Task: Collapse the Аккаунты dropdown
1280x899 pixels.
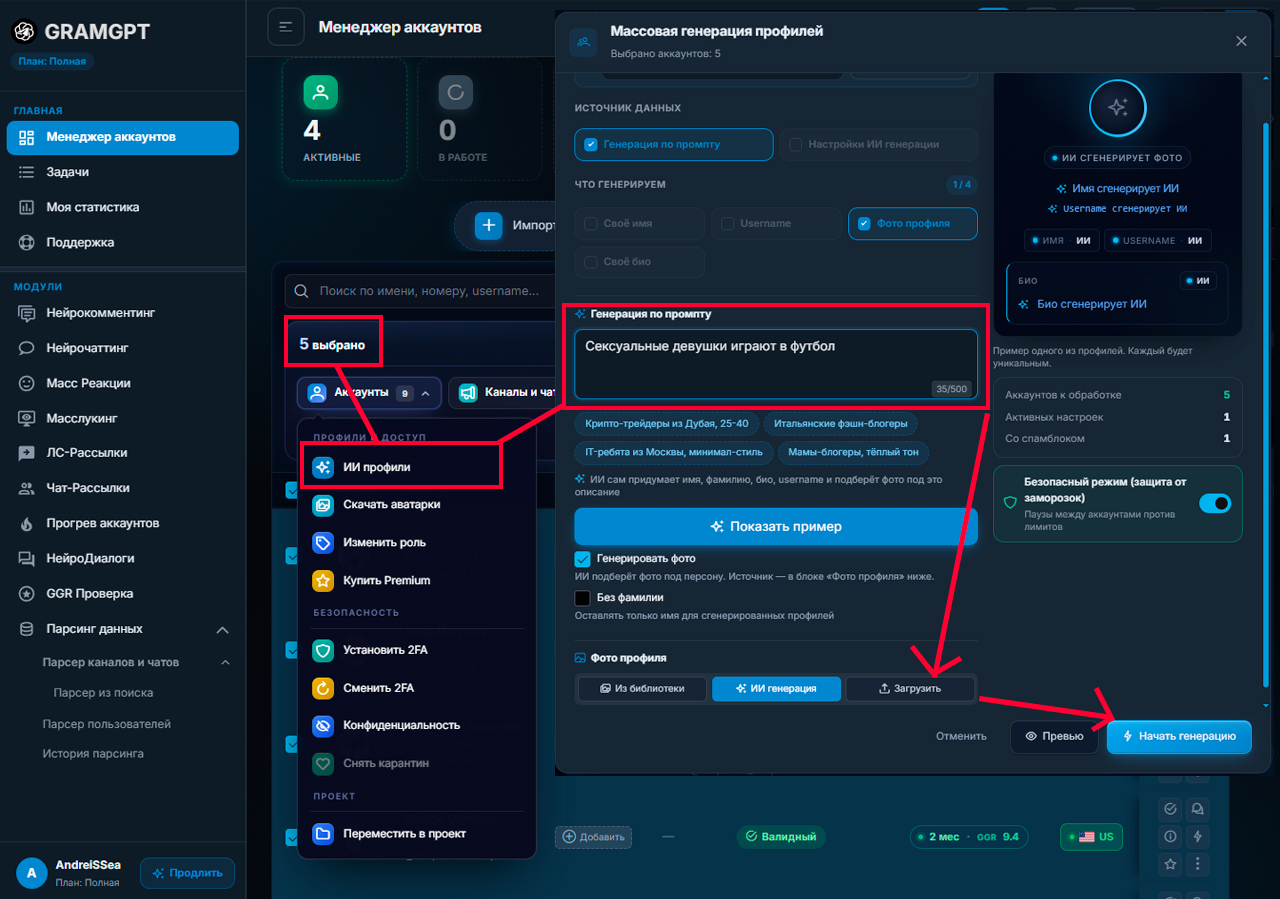Action: coord(369,393)
